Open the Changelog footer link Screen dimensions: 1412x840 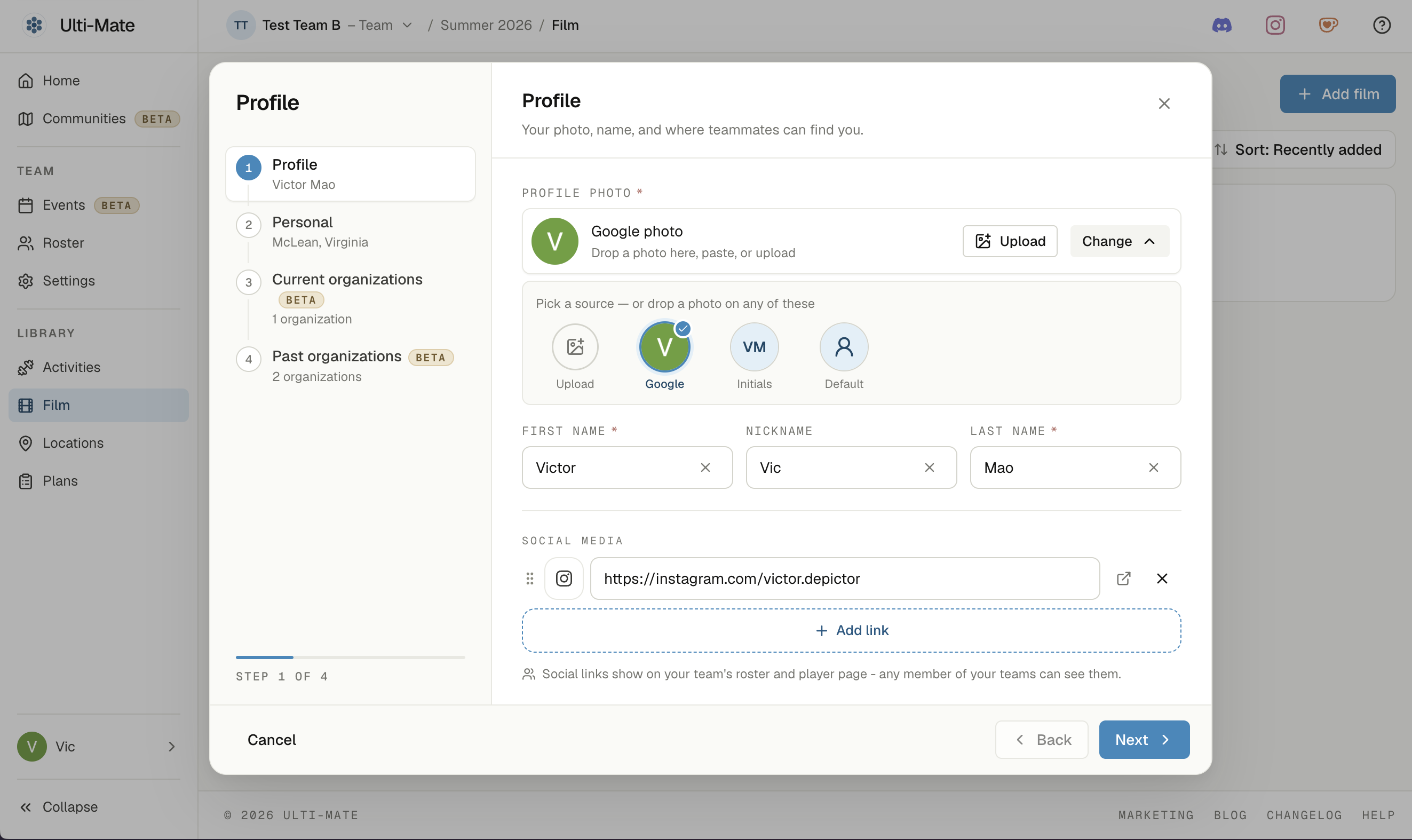click(x=1305, y=815)
